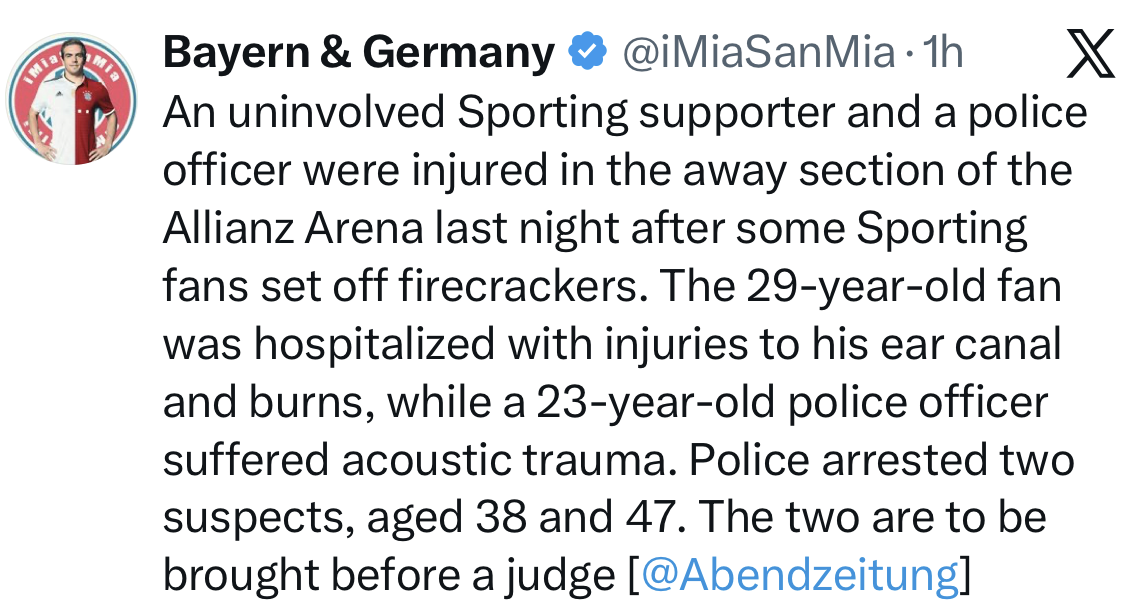
Task: Click the blue verified badge
Action: click(587, 53)
